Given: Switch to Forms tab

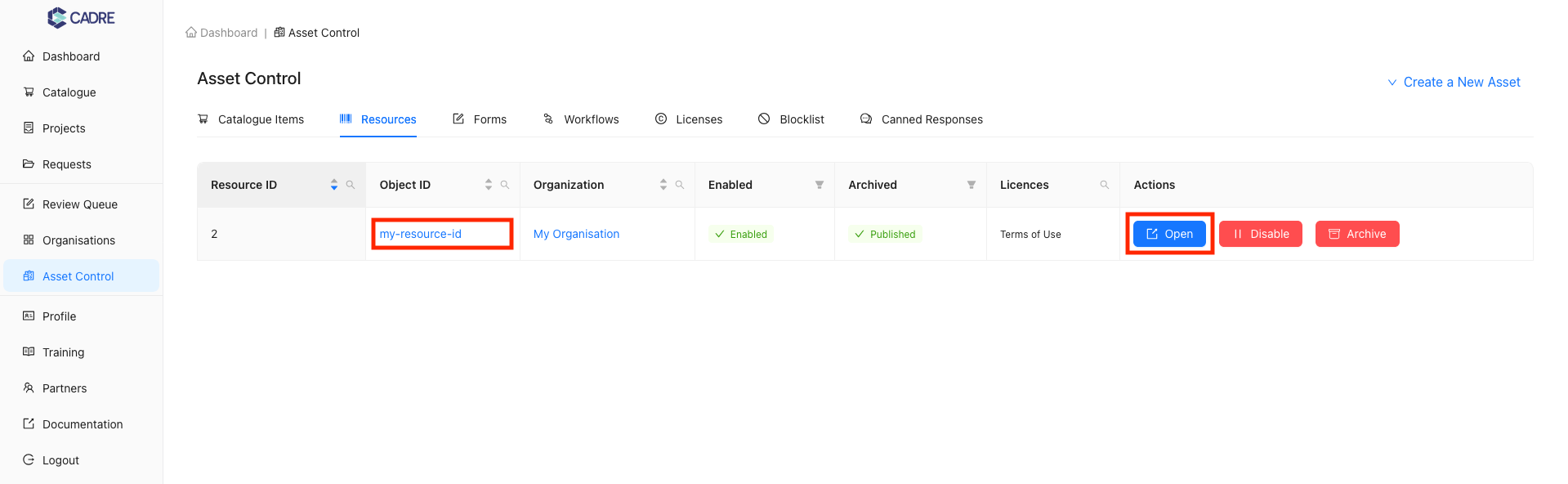Looking at the screenshot, I should [x=480, y=119].
